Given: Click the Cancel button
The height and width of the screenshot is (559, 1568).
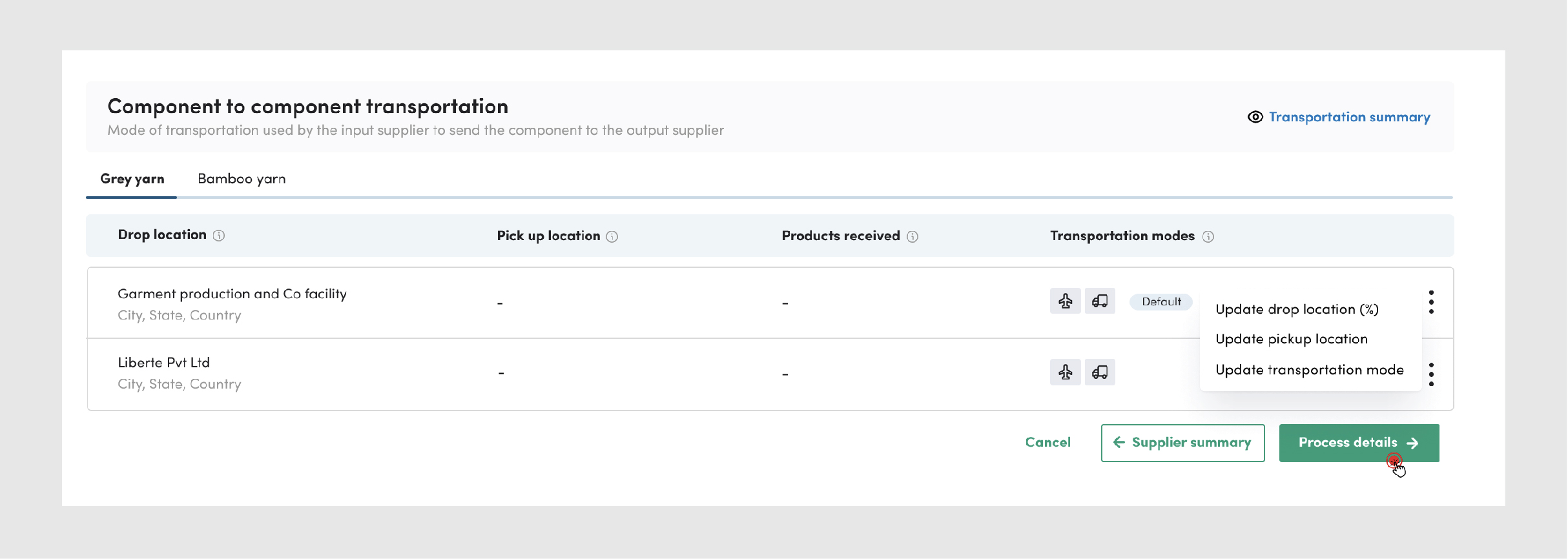Looking at the screenshot, I should click(x=1047, y=442).
